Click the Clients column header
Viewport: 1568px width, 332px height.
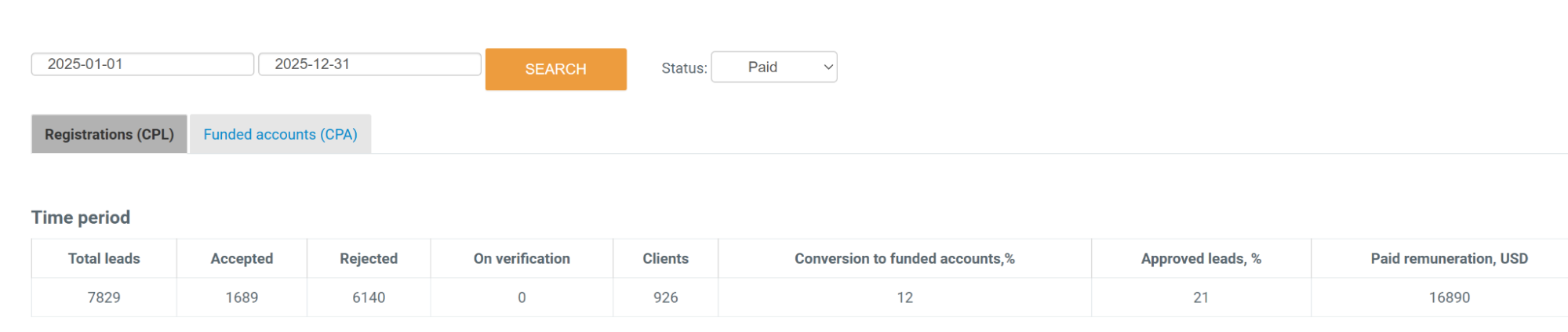(665, 258)
